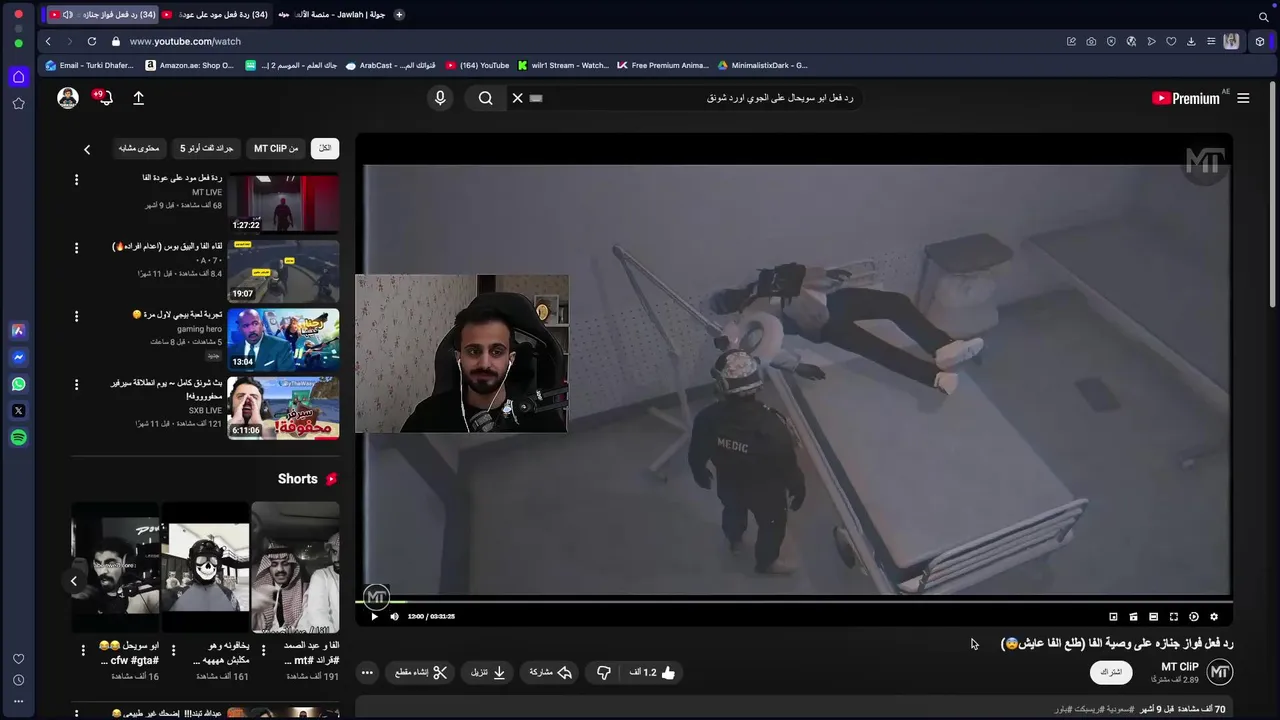Clear search text with X icon
This screenshot has height=720, width=1280.
517,98
